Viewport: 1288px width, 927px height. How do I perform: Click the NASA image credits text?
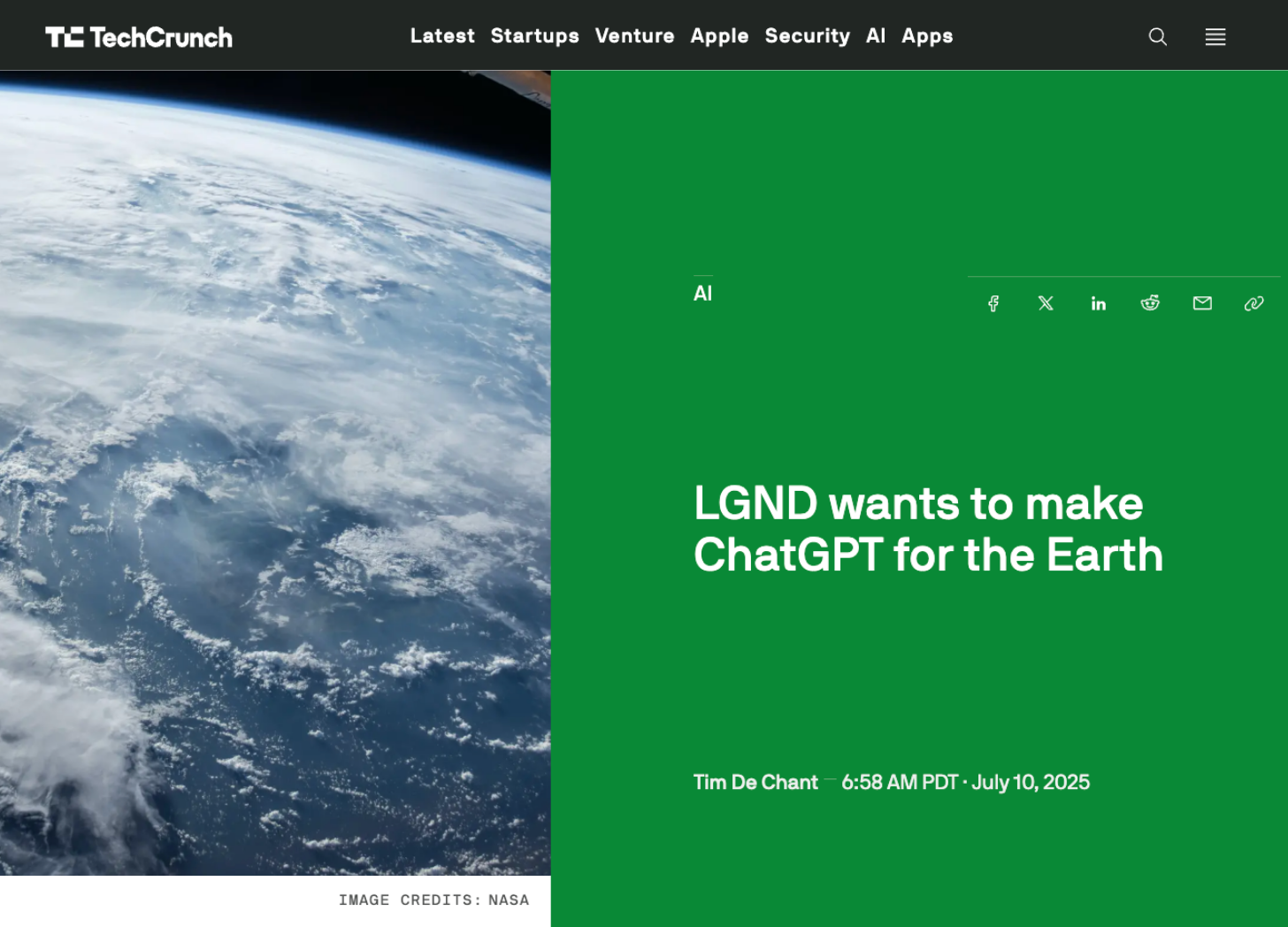point(433,900)
